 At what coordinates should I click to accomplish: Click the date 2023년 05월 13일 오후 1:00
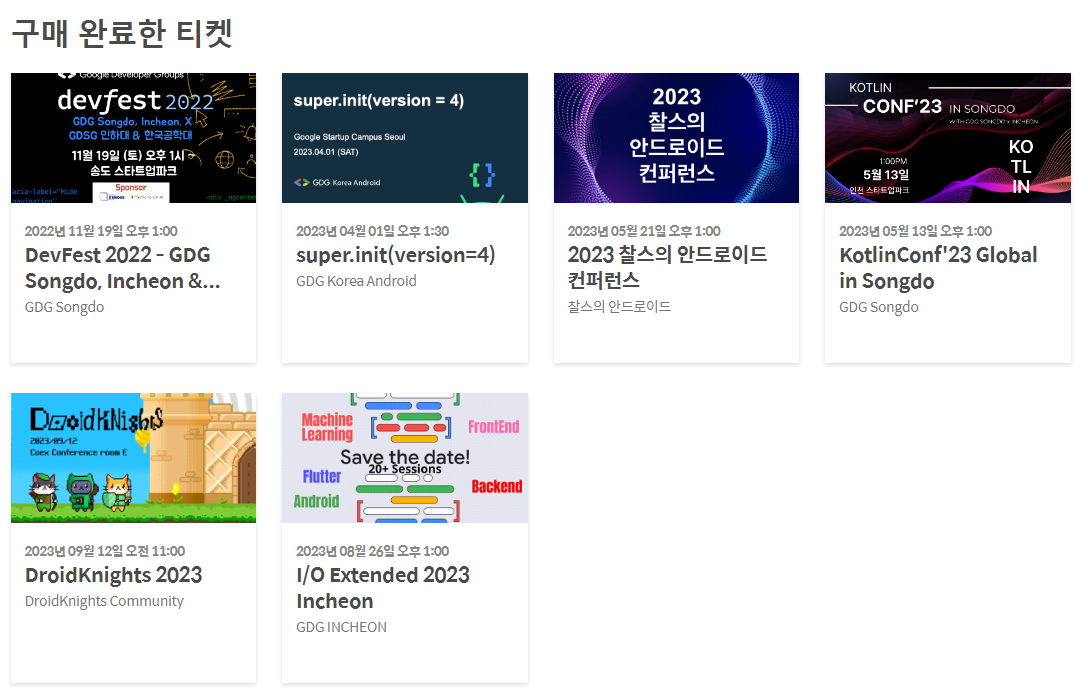tap(915, 231)
